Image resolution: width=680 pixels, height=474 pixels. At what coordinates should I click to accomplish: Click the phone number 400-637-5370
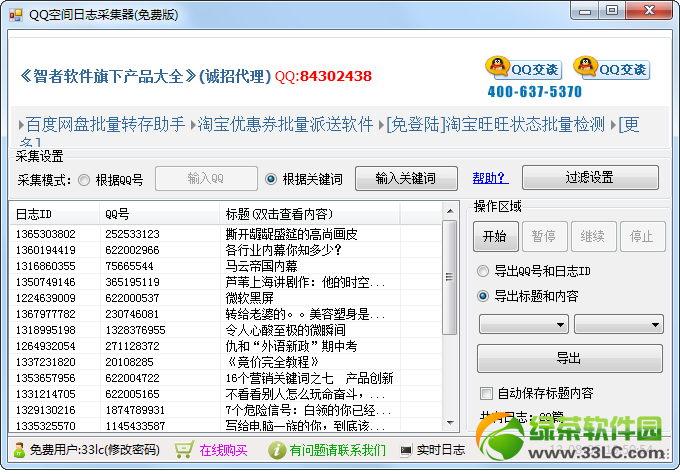pos(535,92)
